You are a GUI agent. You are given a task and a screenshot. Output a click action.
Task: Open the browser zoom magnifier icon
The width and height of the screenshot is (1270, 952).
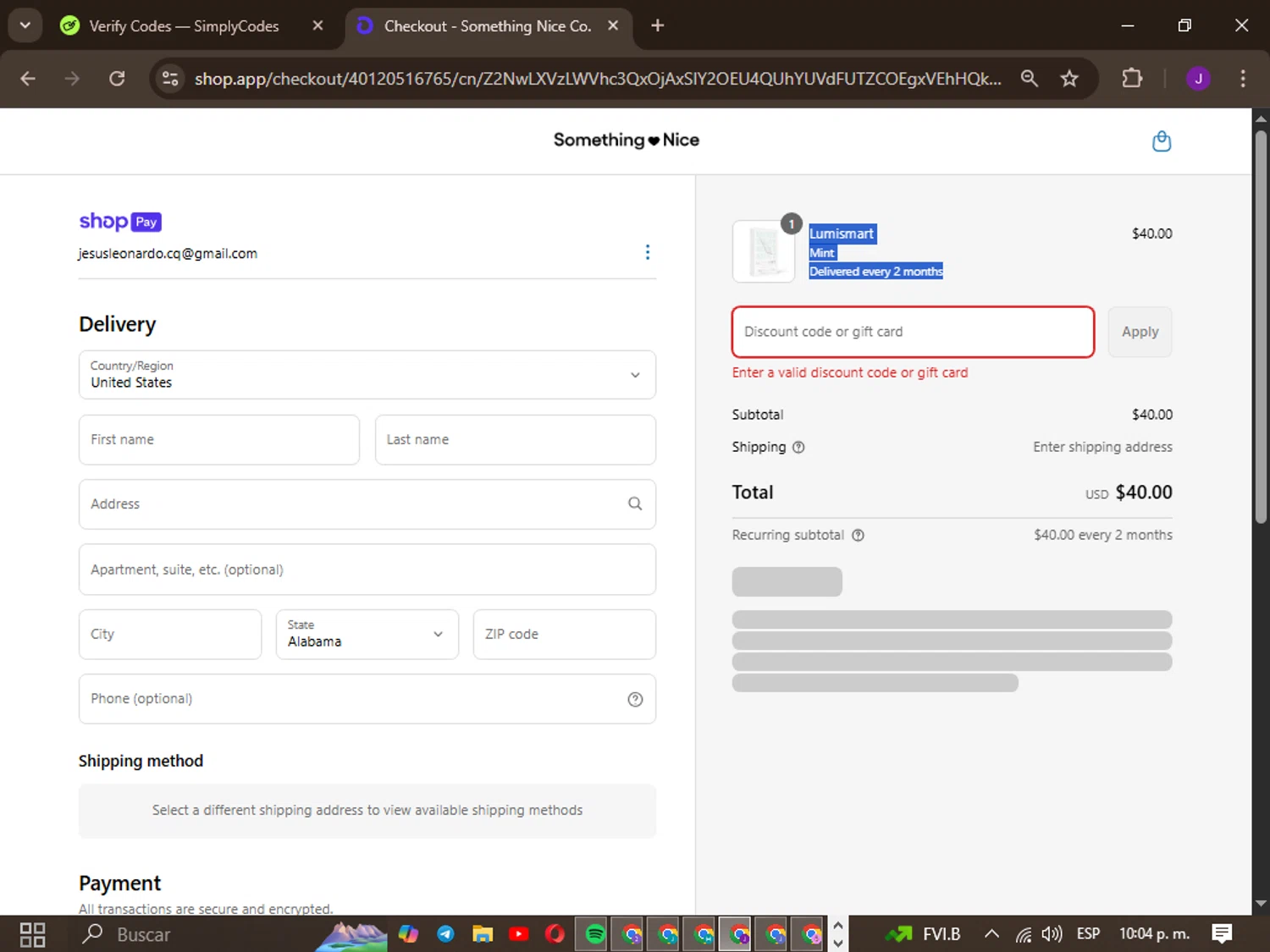(1029, 79)
